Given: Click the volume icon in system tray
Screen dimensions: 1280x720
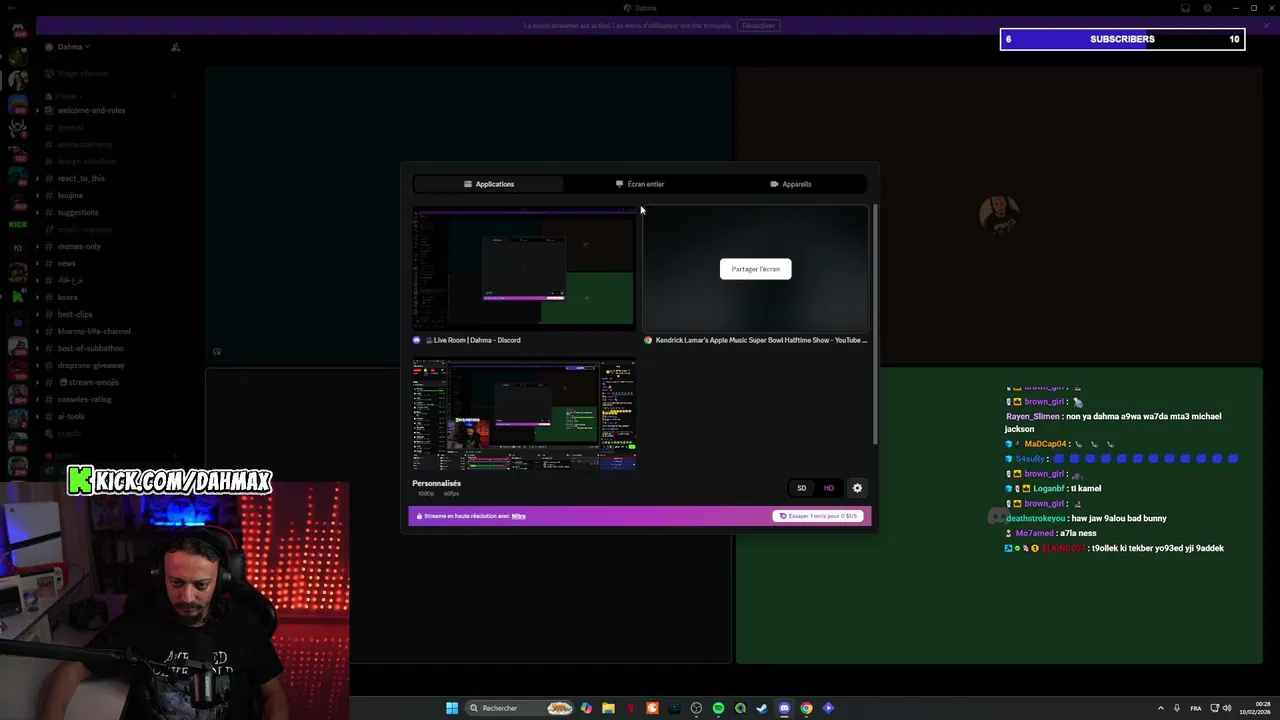Looking at the screenshot, I should tap(1228, 708).
